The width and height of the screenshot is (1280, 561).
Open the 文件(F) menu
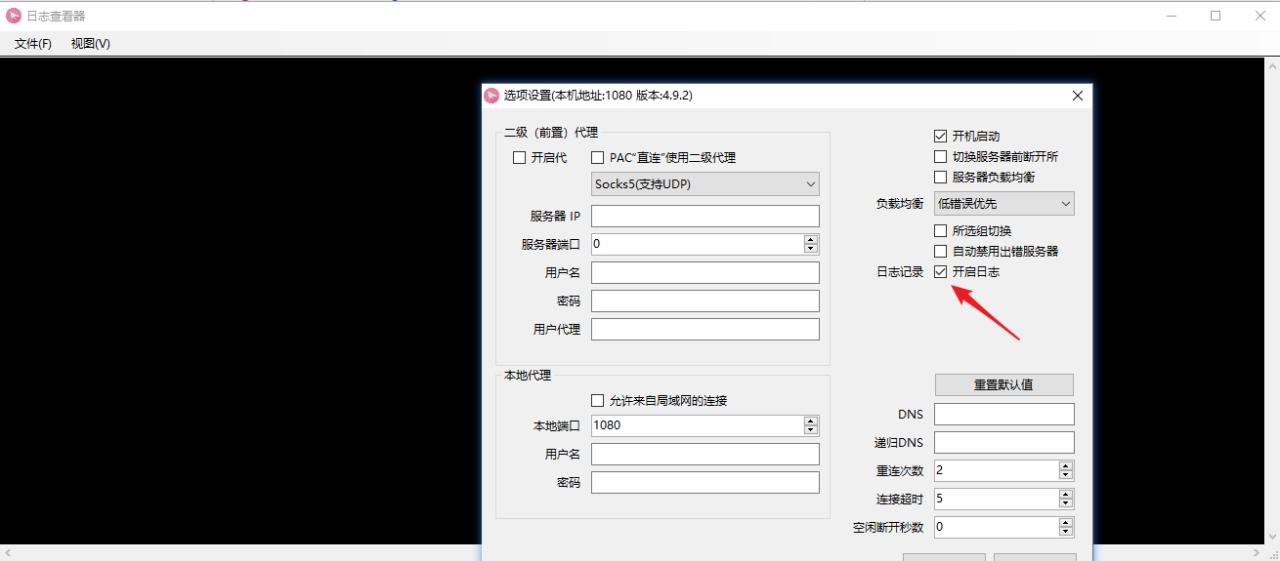pos(33,44)
